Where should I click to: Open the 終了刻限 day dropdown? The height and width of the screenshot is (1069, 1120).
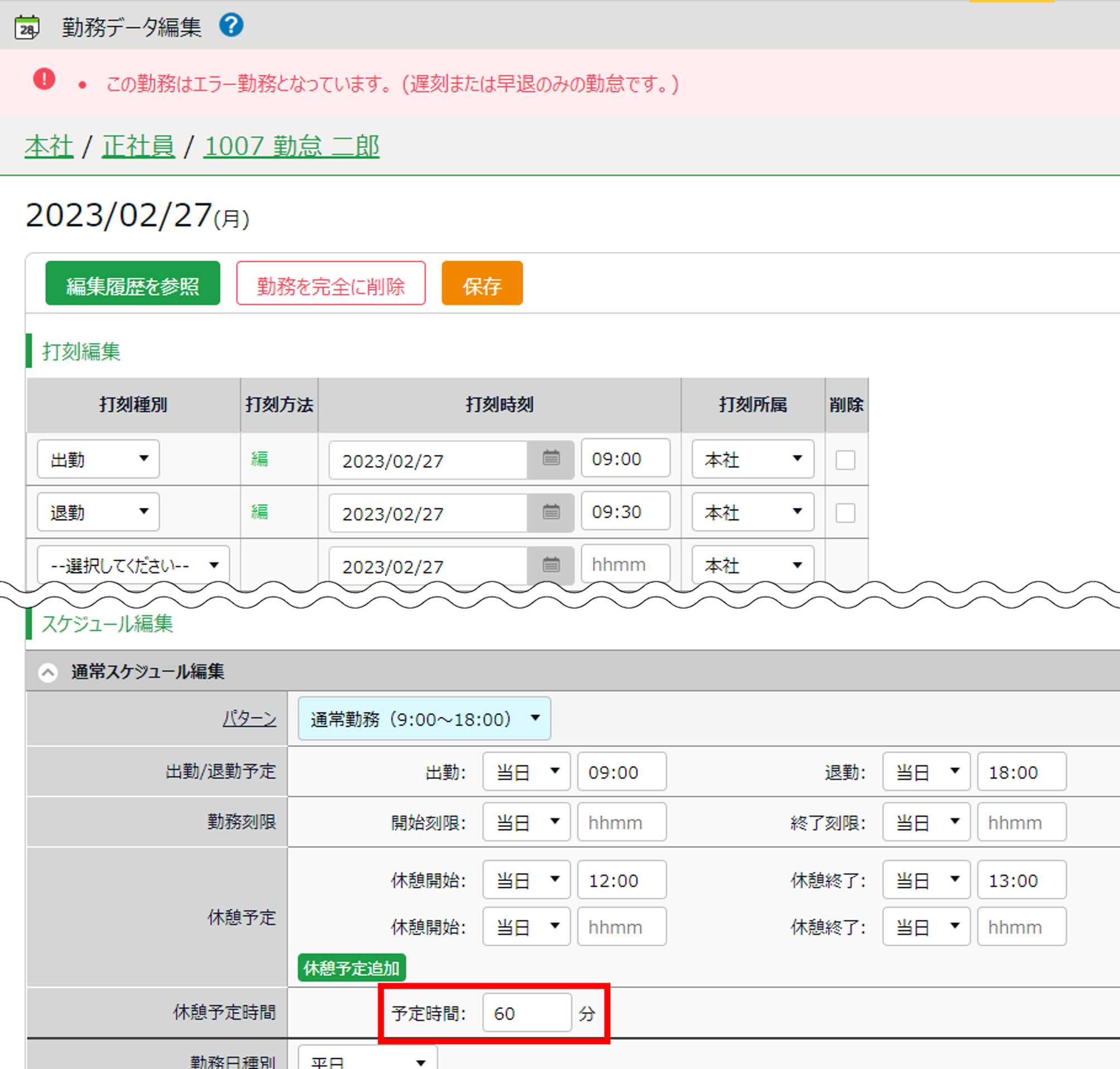pos(926,822)
